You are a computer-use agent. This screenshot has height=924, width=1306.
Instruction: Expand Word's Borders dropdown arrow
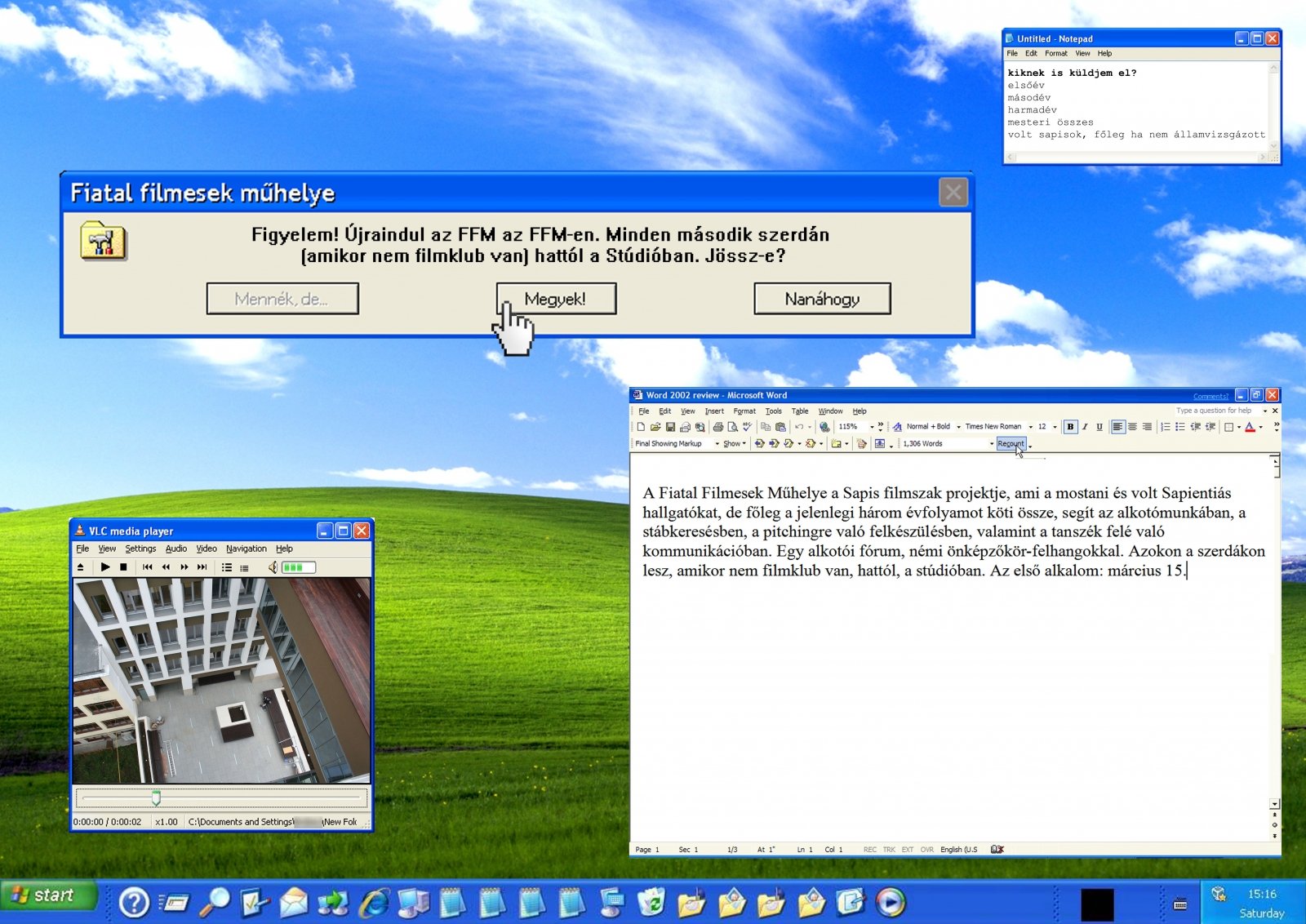pos(1239,427)
